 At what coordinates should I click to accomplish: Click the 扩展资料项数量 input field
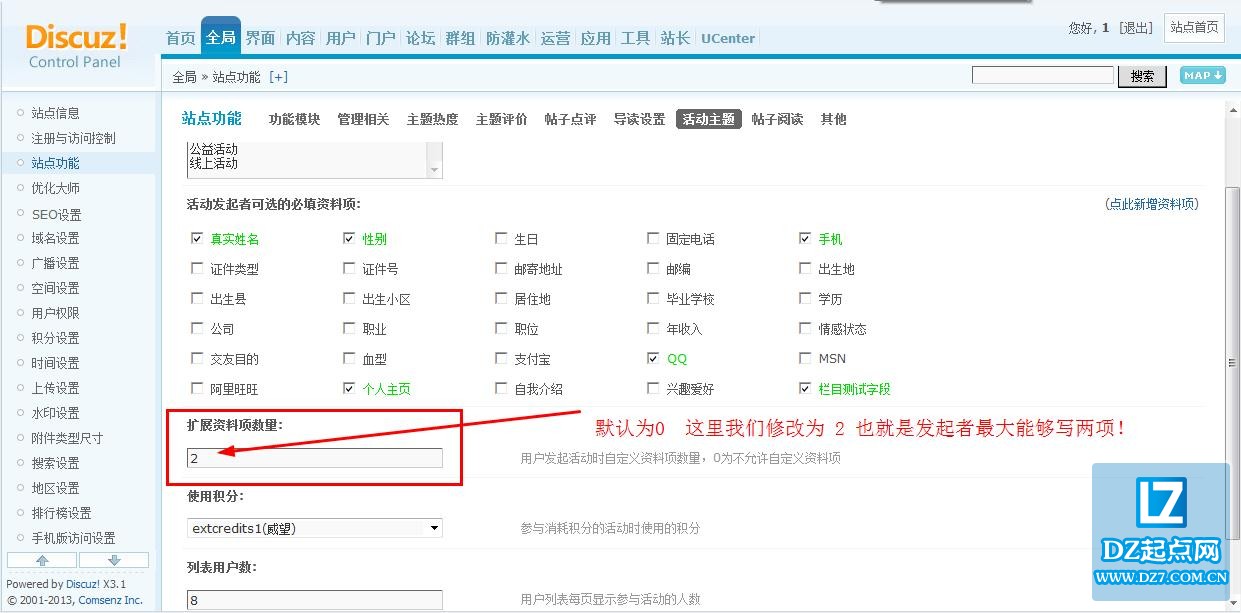pyautogui.click(x=315, y=458)
